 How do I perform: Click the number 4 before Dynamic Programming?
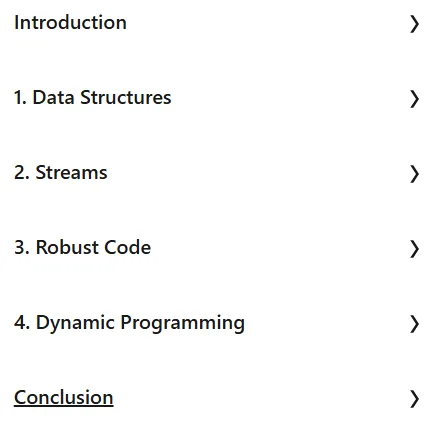click(19, 322)
